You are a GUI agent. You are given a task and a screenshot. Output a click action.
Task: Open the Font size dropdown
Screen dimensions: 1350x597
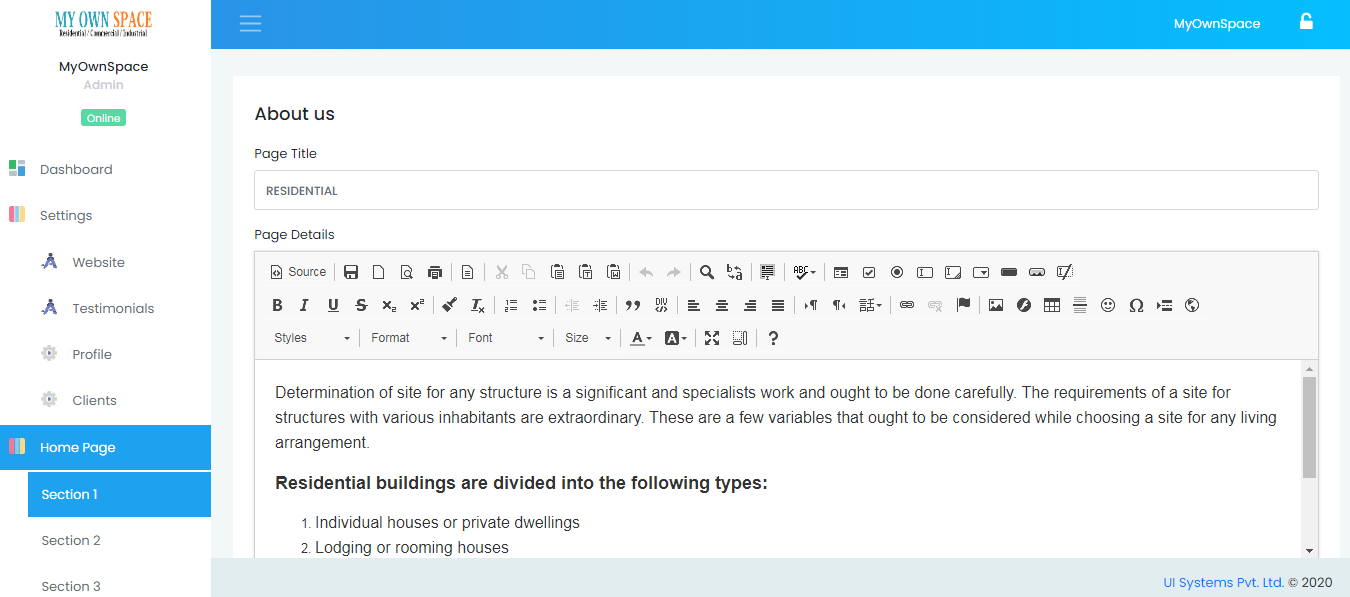(586, 338)
